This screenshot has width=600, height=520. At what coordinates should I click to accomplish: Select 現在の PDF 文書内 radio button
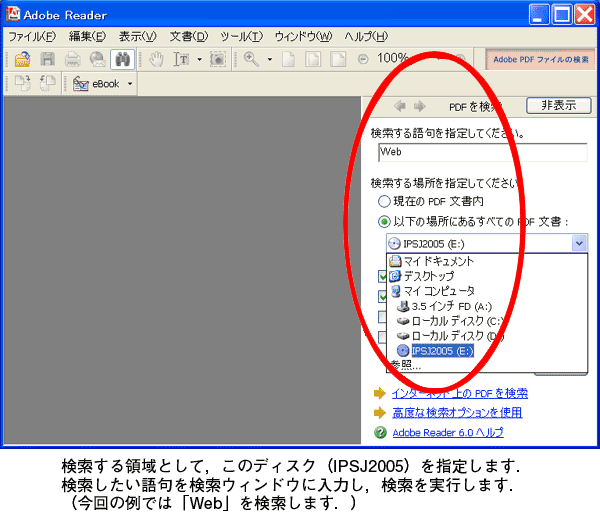click(384, 201)
